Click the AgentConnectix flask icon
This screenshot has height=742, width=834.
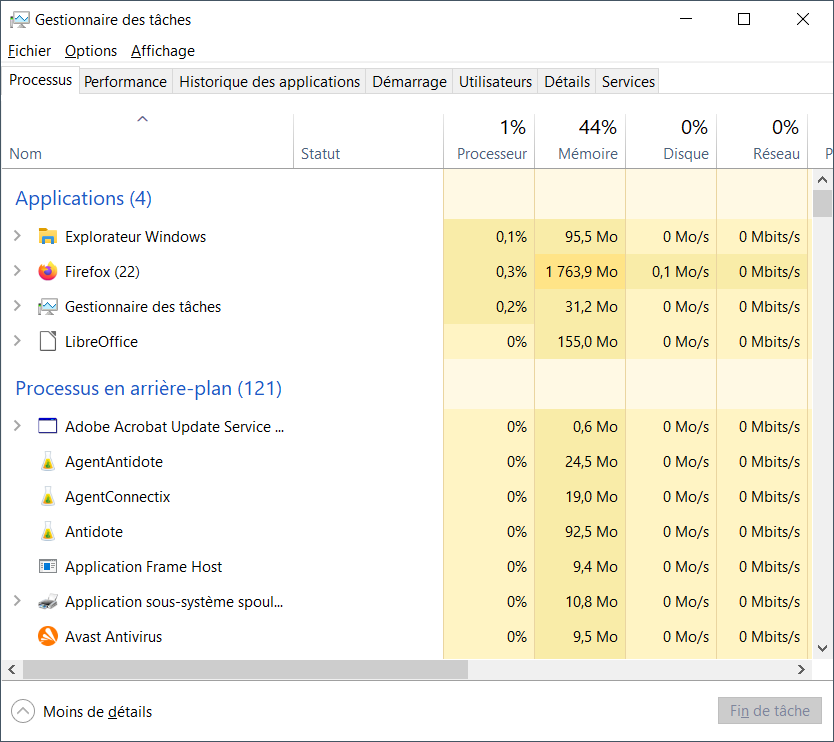click(x=48, y=496)
